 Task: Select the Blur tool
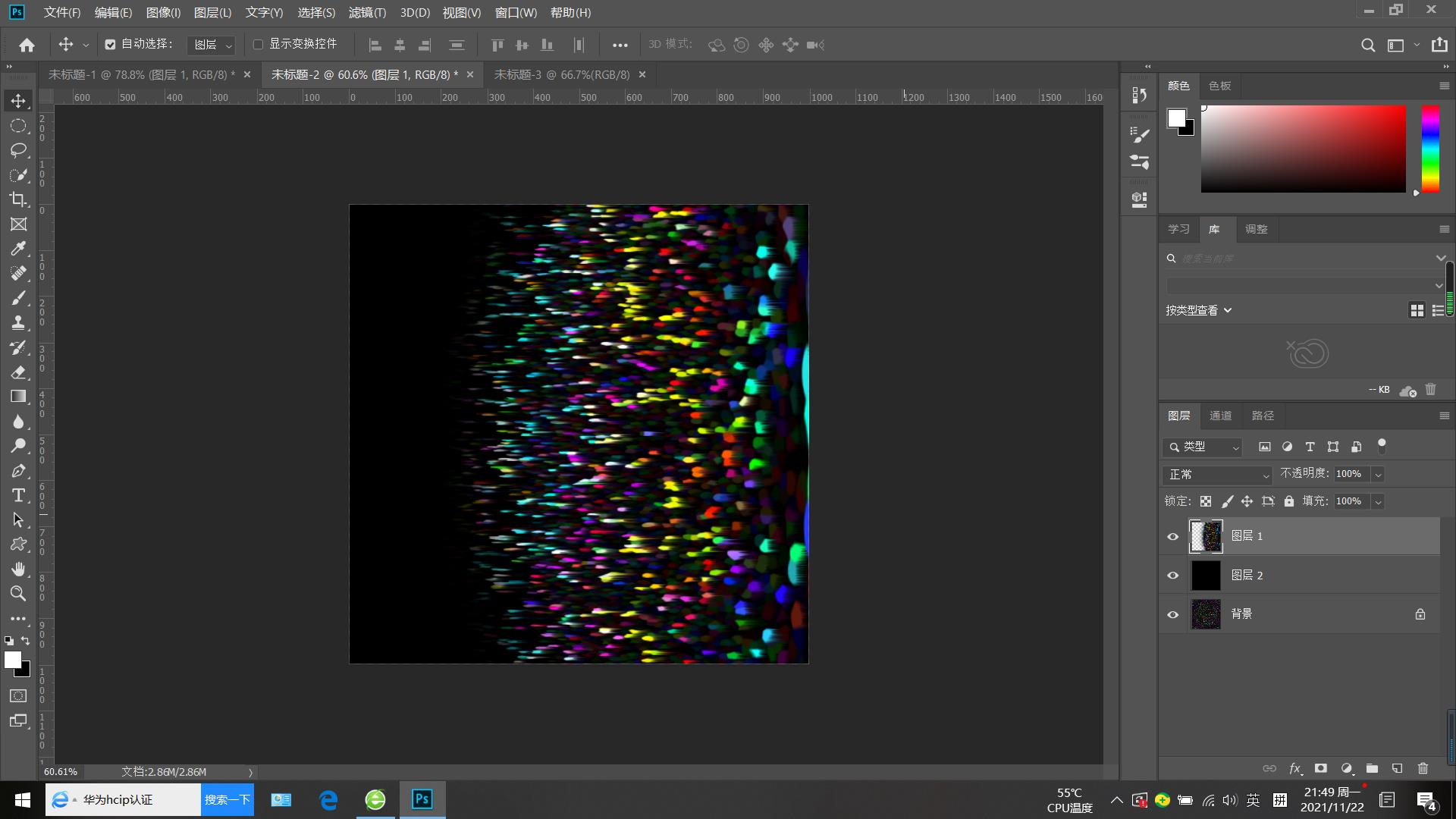point(18,422)
